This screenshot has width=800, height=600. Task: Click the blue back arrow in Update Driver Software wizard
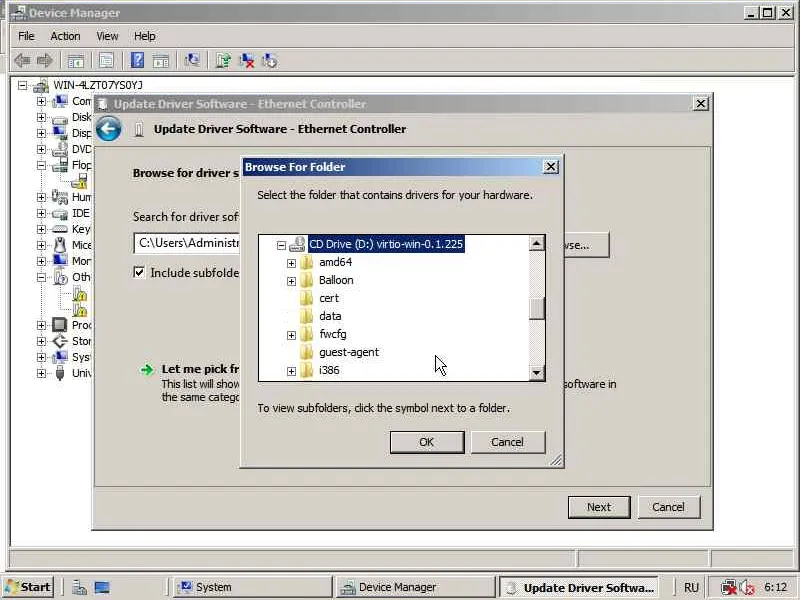[109, 129]
